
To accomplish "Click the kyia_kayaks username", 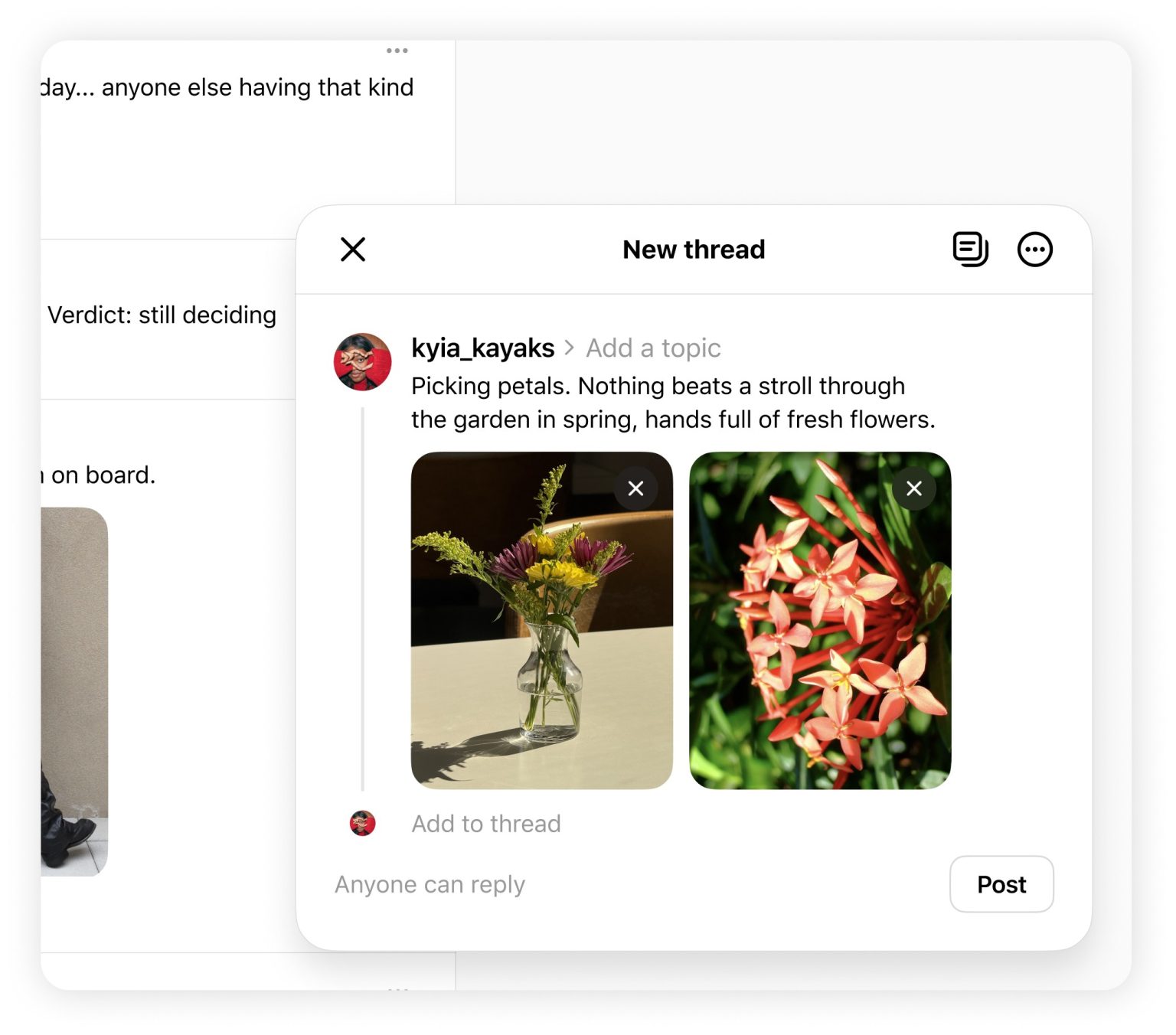I will pyautogui.click(x=482, y=348).
